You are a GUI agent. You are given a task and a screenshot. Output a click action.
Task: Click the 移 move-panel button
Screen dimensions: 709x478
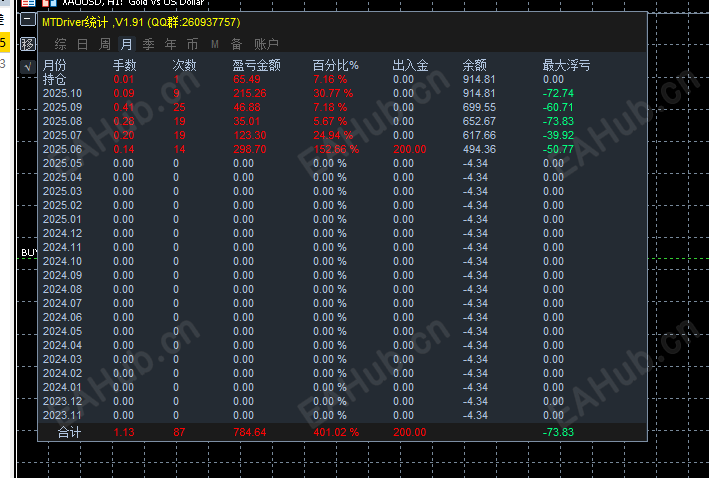point(28,44)
